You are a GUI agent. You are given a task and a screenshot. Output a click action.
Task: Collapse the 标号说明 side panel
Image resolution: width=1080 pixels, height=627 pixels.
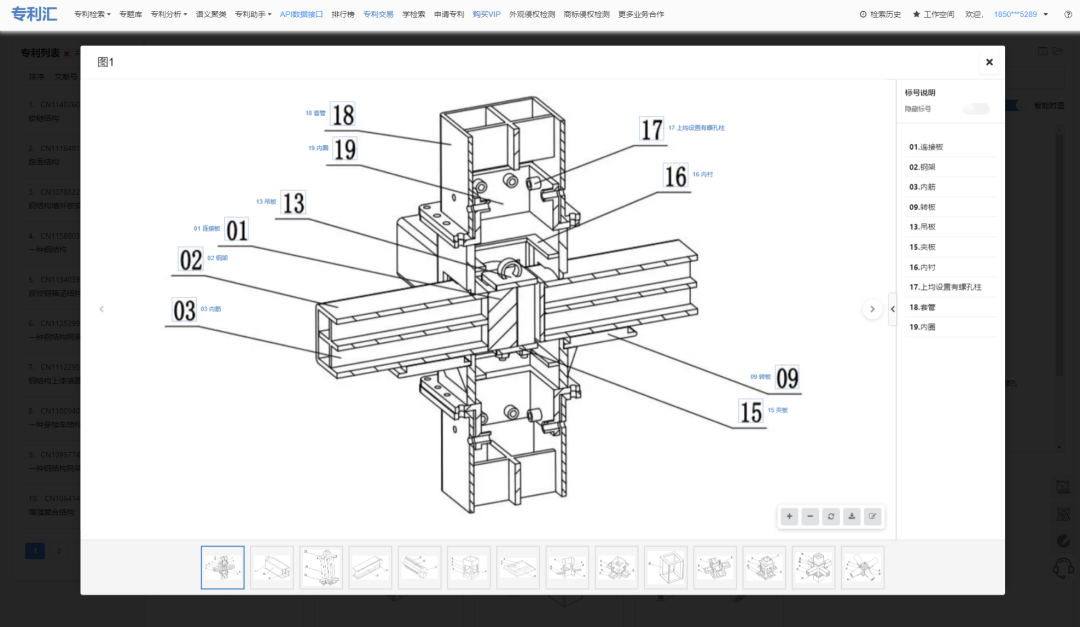point(893,310)
